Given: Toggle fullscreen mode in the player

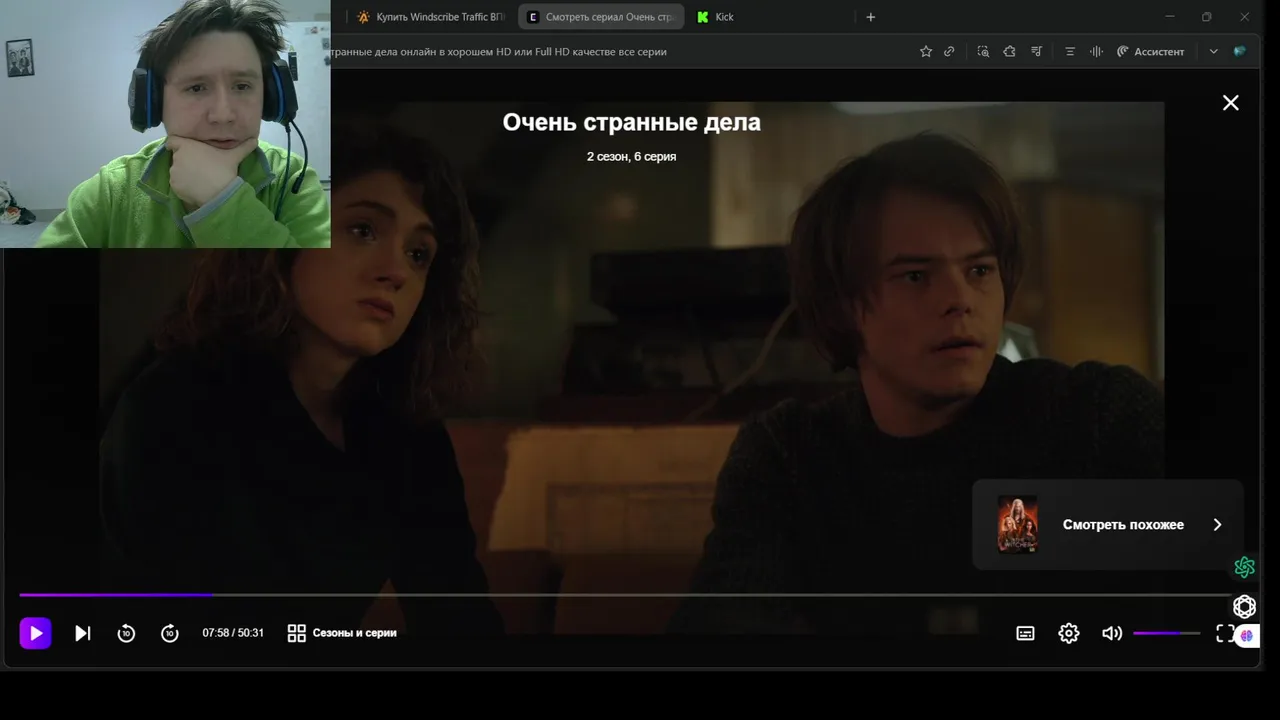Looking at the screenshot, I should point(1225,633).
